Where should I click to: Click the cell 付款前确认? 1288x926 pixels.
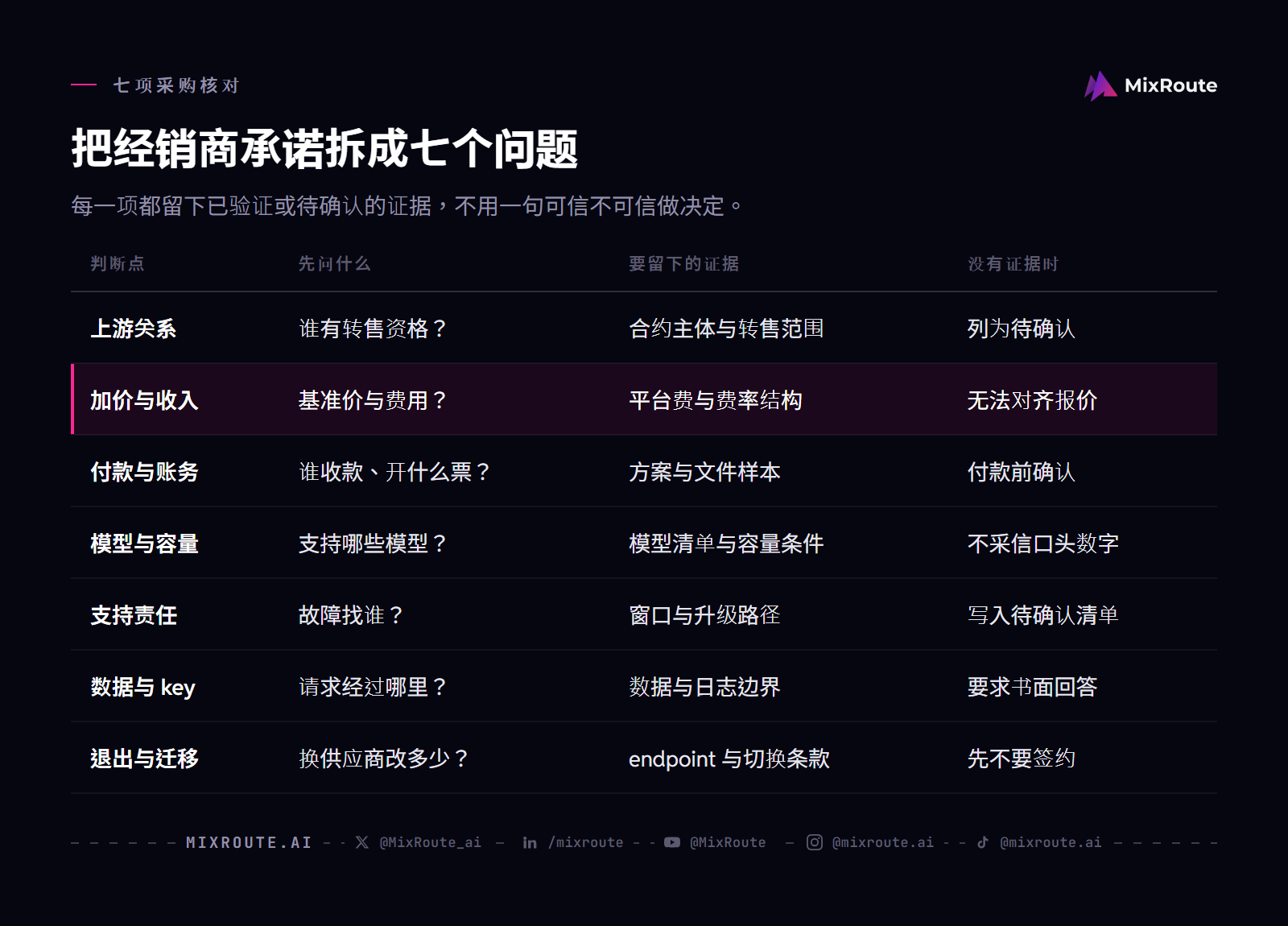[x=1021, y=472]
